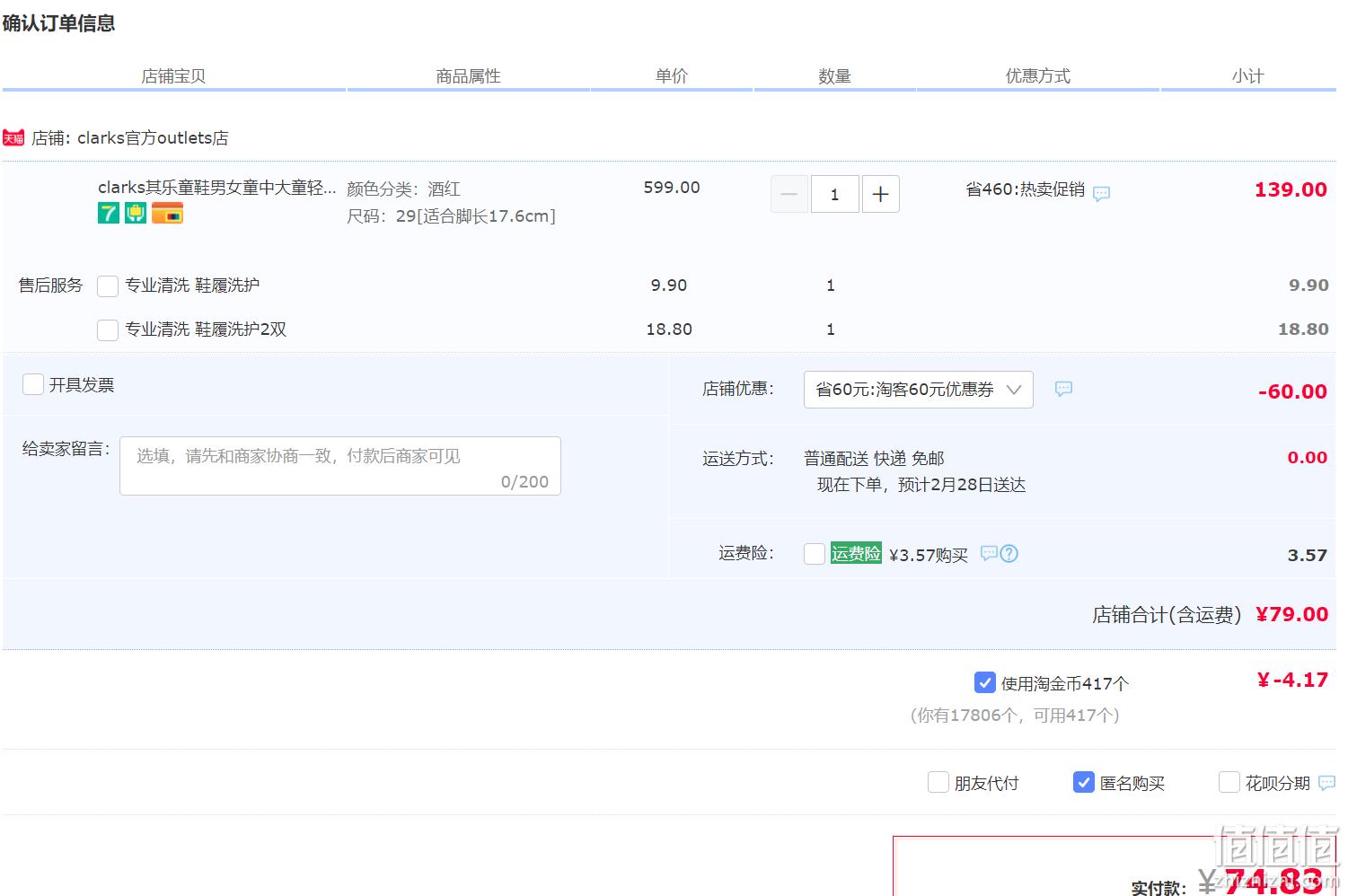
Task: Click the 139.00 subtotal price
Action: pos(1291,189)
